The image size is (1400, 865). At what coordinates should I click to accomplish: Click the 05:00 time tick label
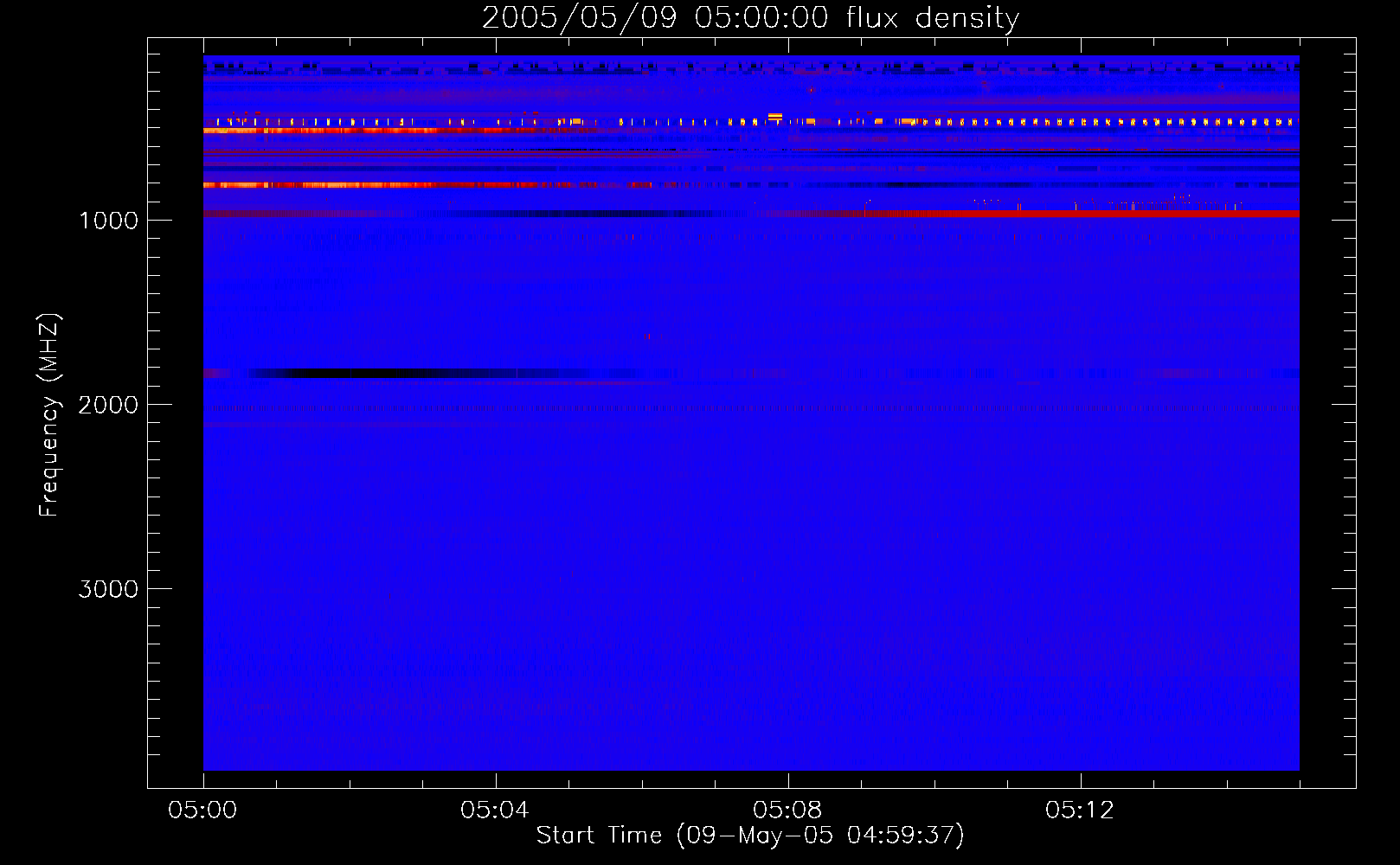pos(202,810)
